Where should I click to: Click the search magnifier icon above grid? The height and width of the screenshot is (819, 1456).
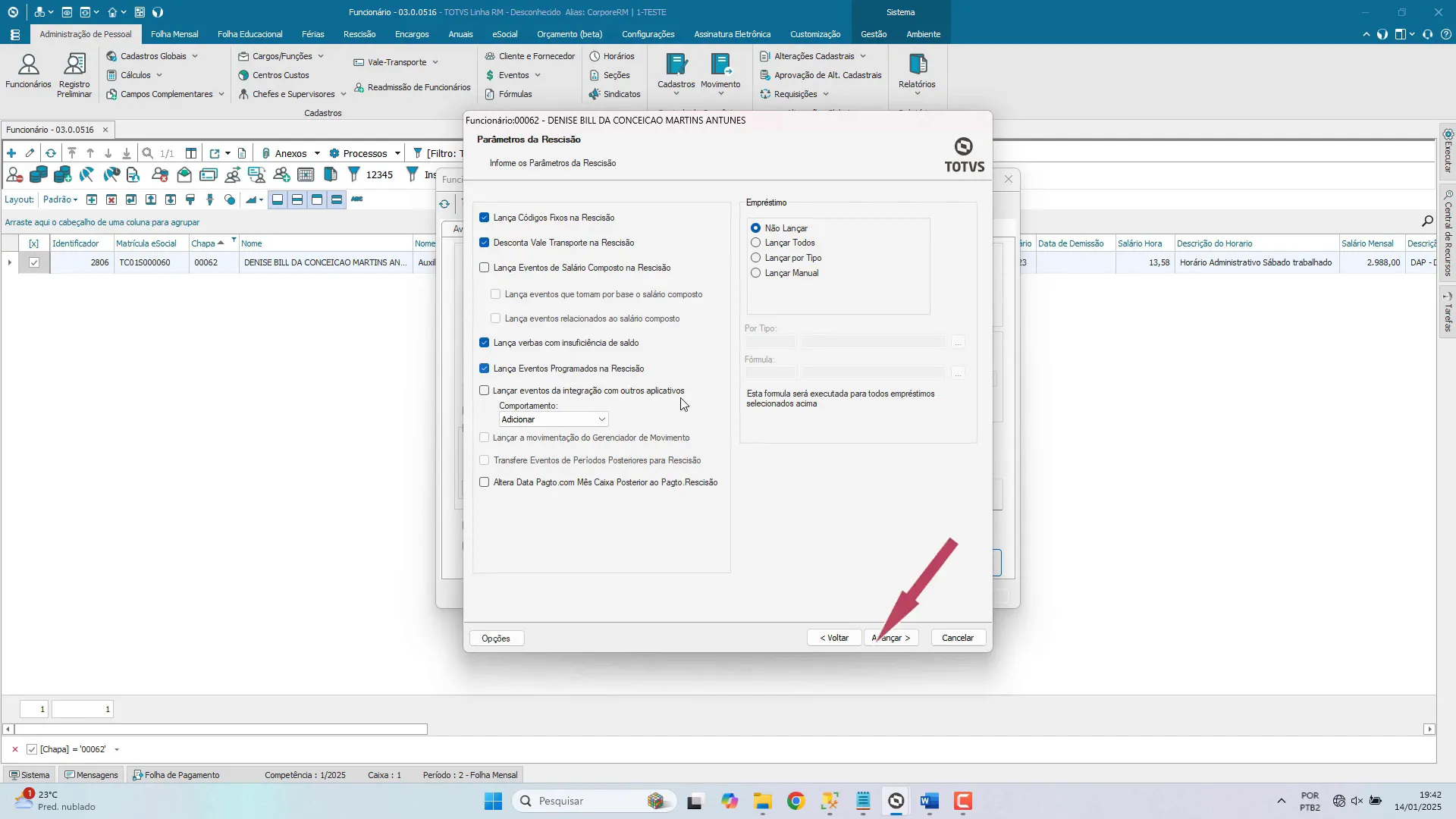1426,221
